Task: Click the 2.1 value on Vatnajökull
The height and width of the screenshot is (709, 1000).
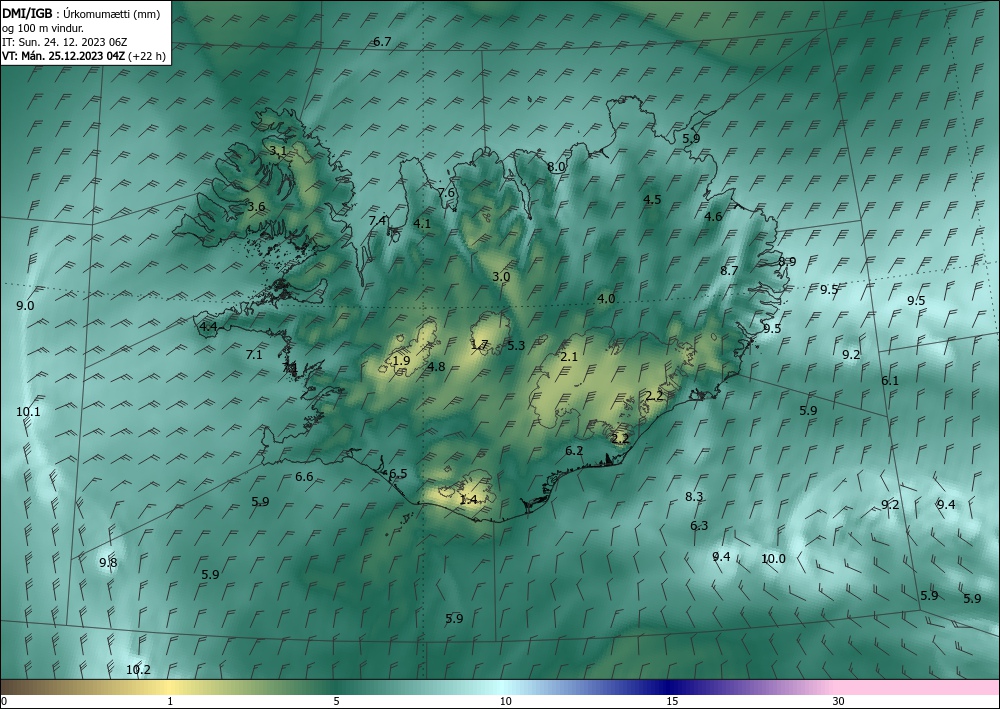Action: [x=568, y=357]
